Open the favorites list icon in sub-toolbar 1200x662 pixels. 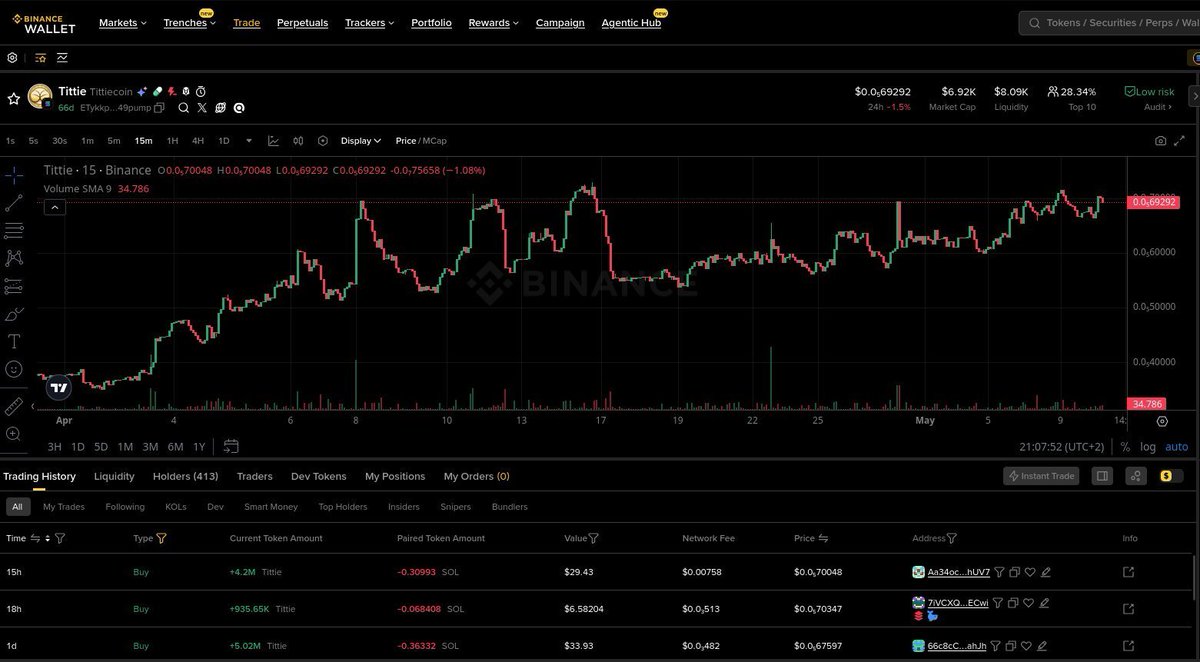coord(41,58)
